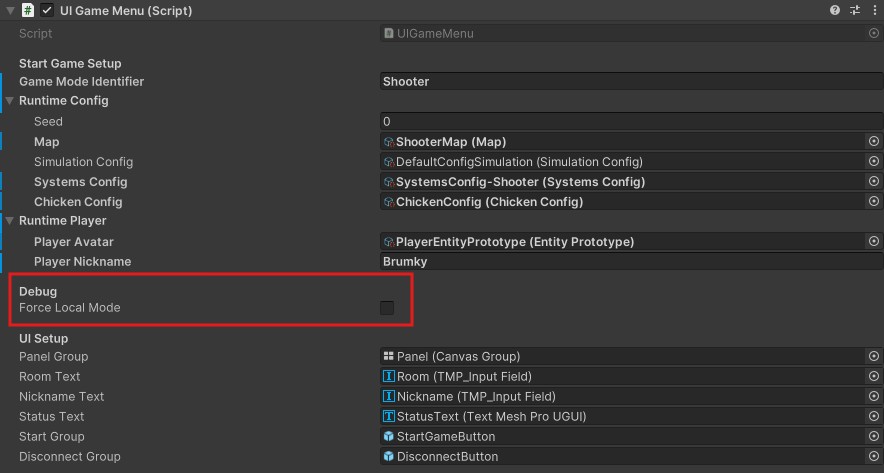Collapse the UI Game Menu component foldout
884x473 pixels.
point(9,10)
